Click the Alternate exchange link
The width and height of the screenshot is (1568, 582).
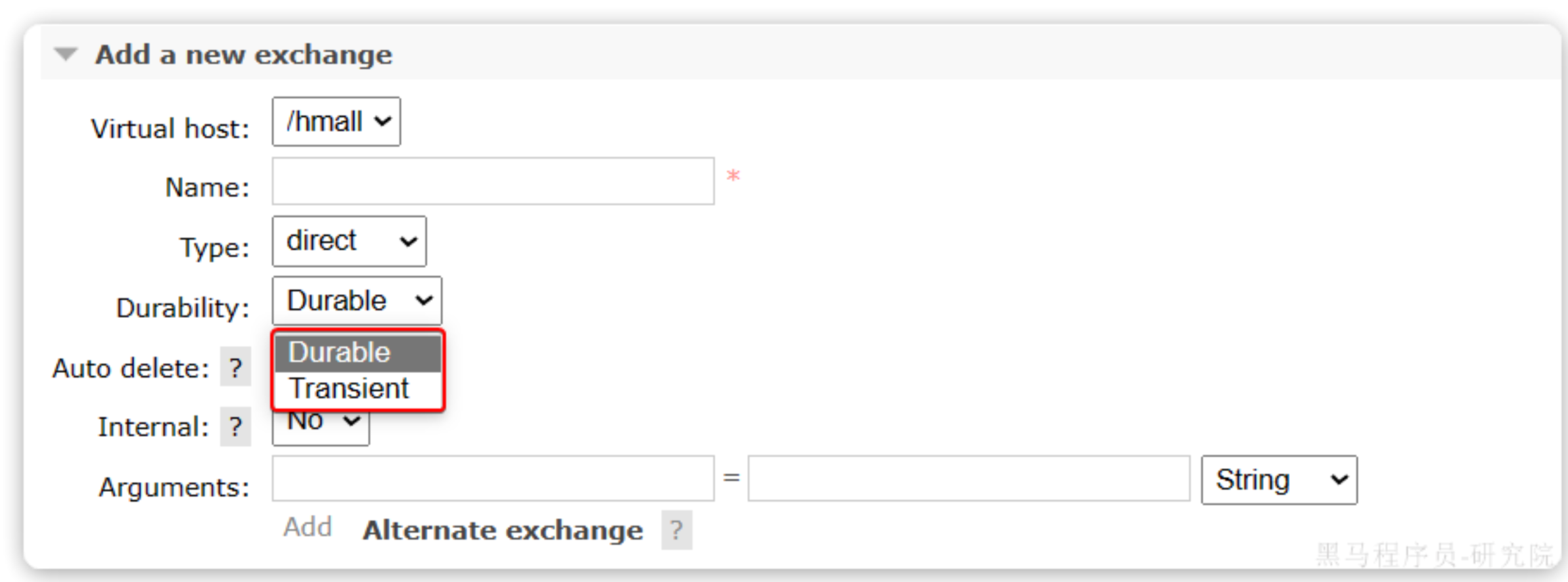[503, 530]
